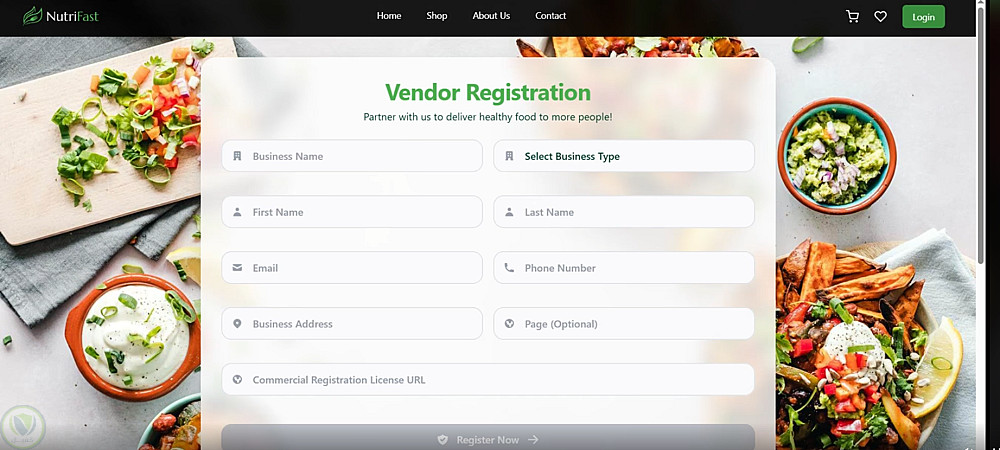Click the building icon in Business Name field
The width and height of the screenshot is (1000, 450).
[x=237, y=156]
